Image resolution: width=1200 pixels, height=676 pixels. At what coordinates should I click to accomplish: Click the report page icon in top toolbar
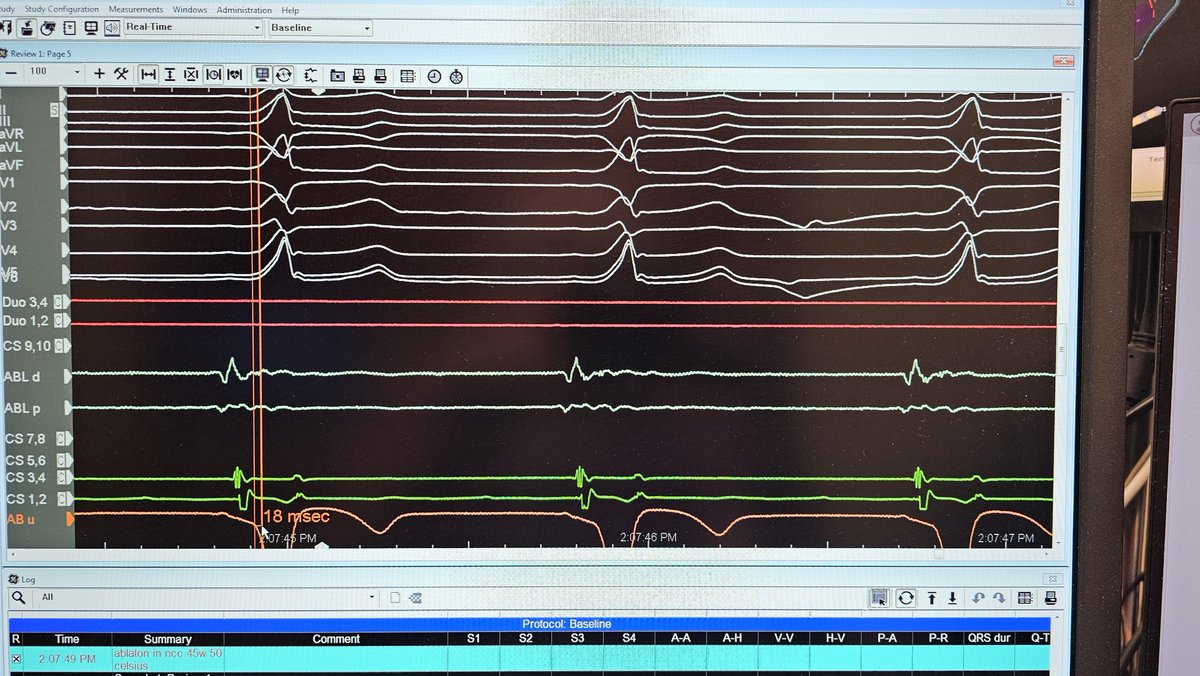point(71,28)
